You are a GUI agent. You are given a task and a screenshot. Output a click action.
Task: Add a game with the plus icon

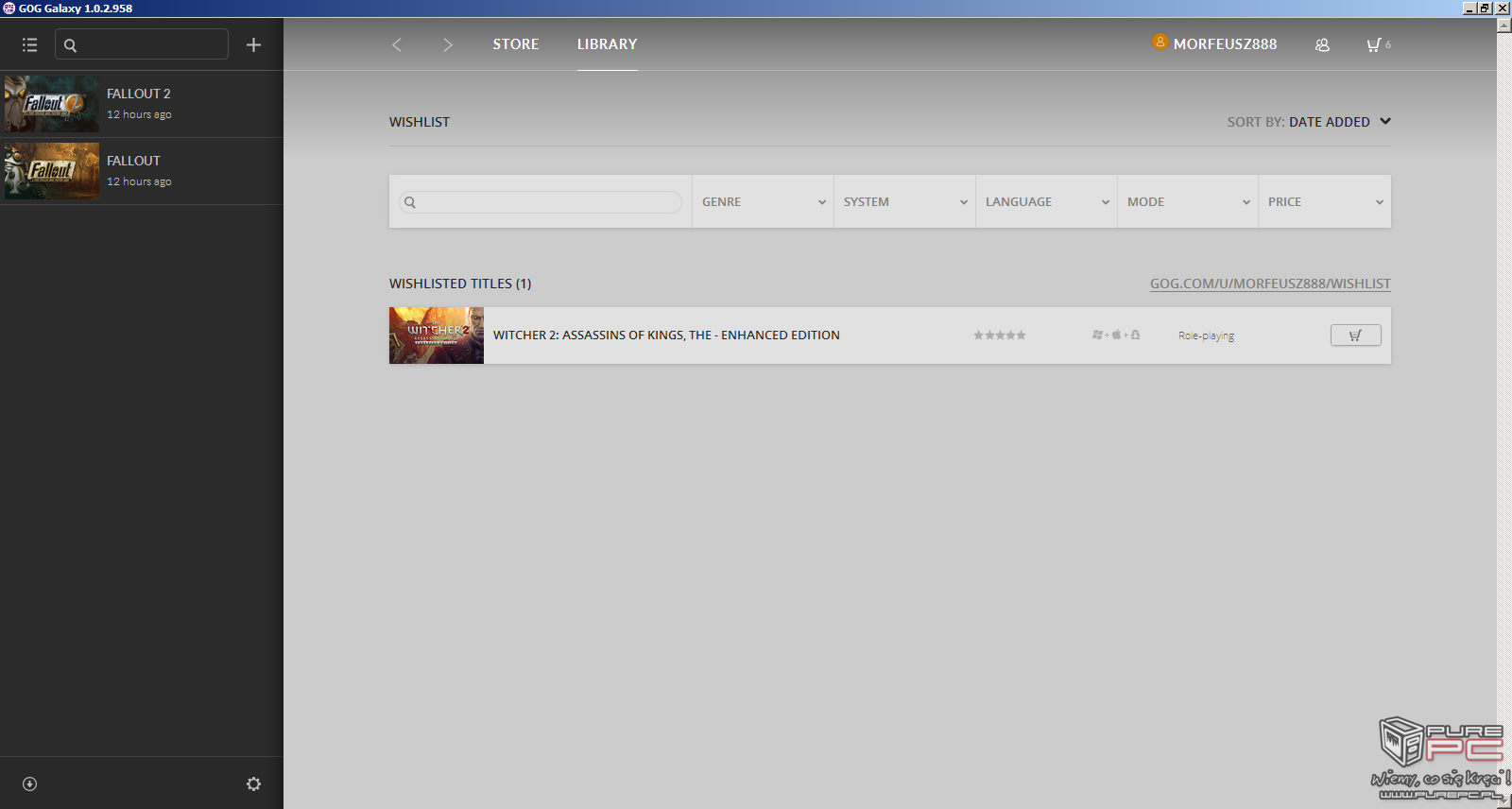[253, 44]
